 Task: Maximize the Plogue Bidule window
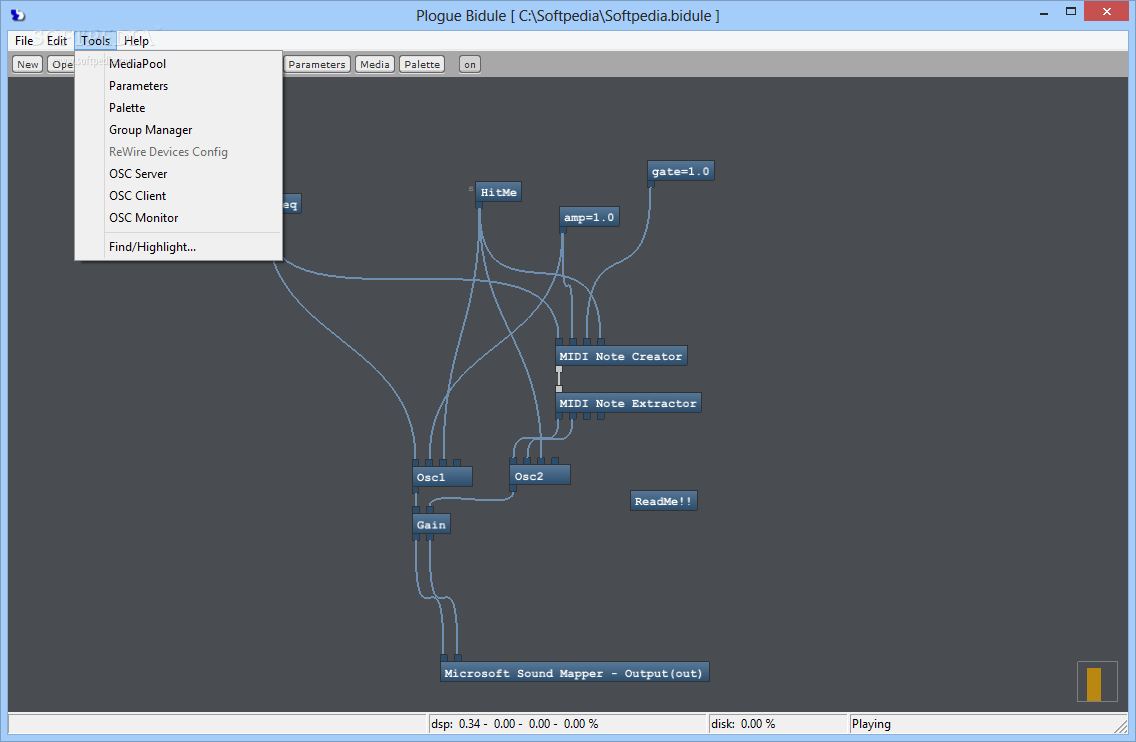[1071, 12]
